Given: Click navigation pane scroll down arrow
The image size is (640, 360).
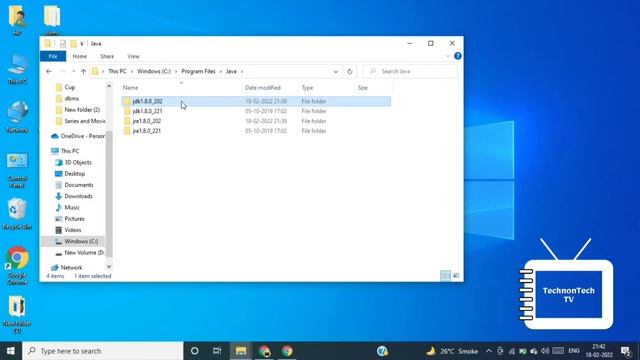Looking at the screenshot, I should [109, 267].
